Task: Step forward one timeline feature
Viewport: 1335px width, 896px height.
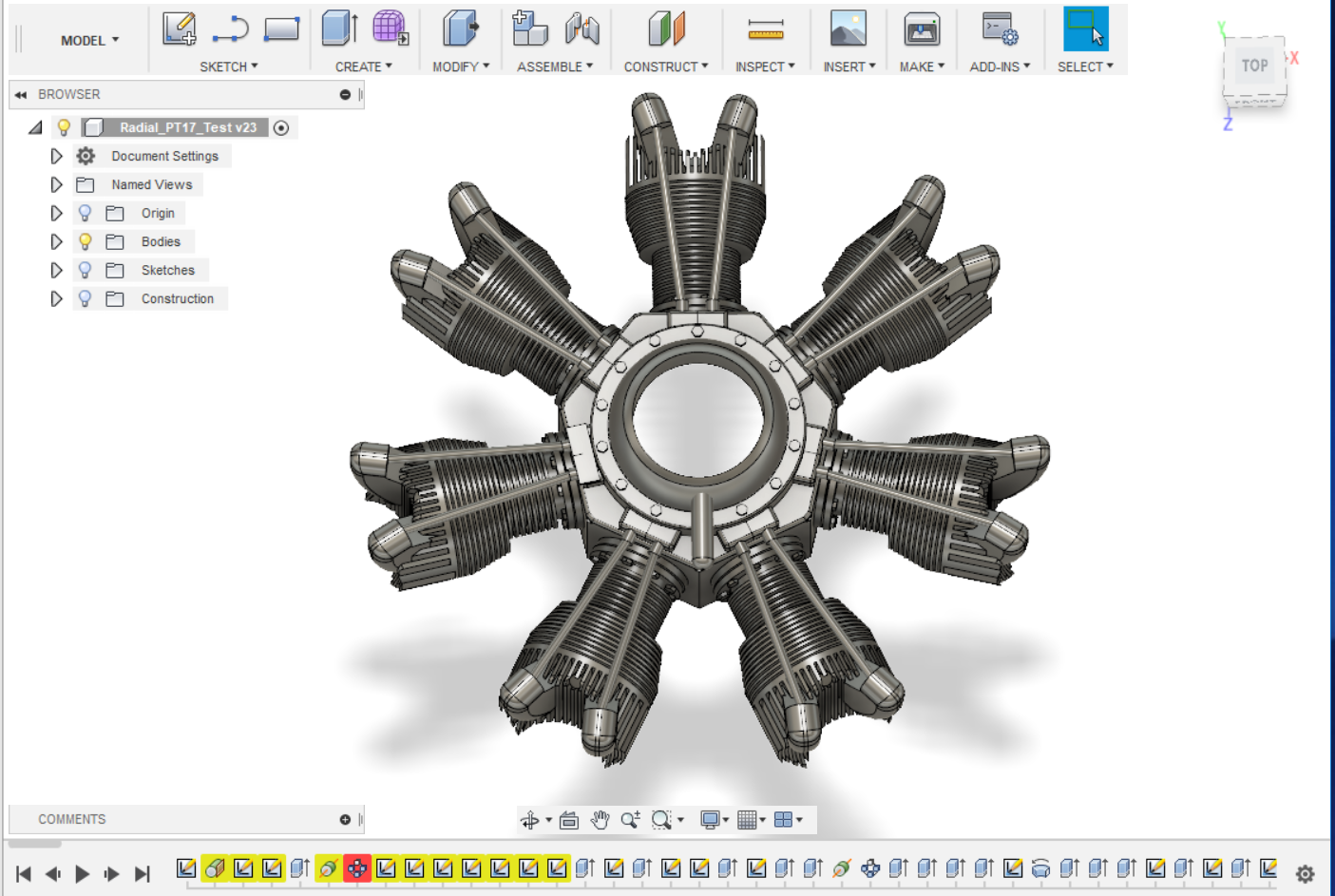Action: pos(112,874)
